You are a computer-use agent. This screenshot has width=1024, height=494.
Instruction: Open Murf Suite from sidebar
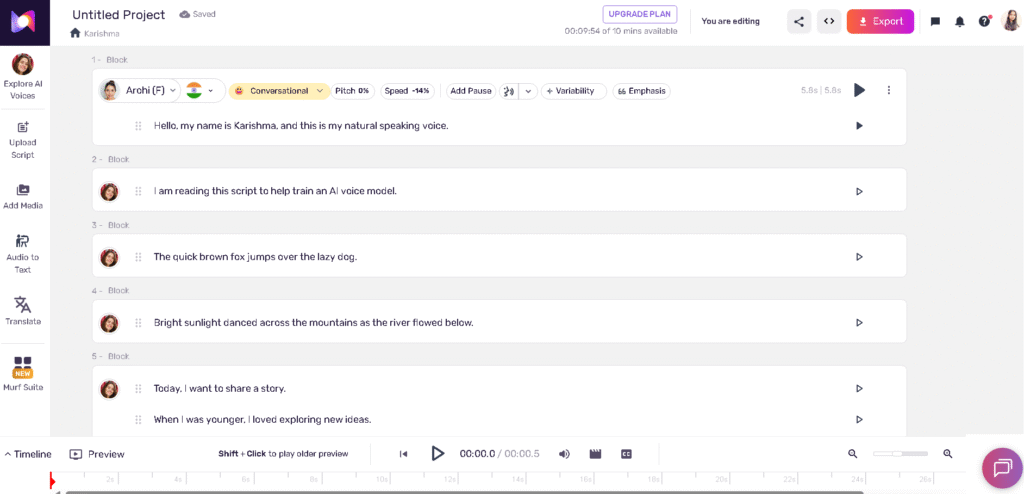click(22, 373)
